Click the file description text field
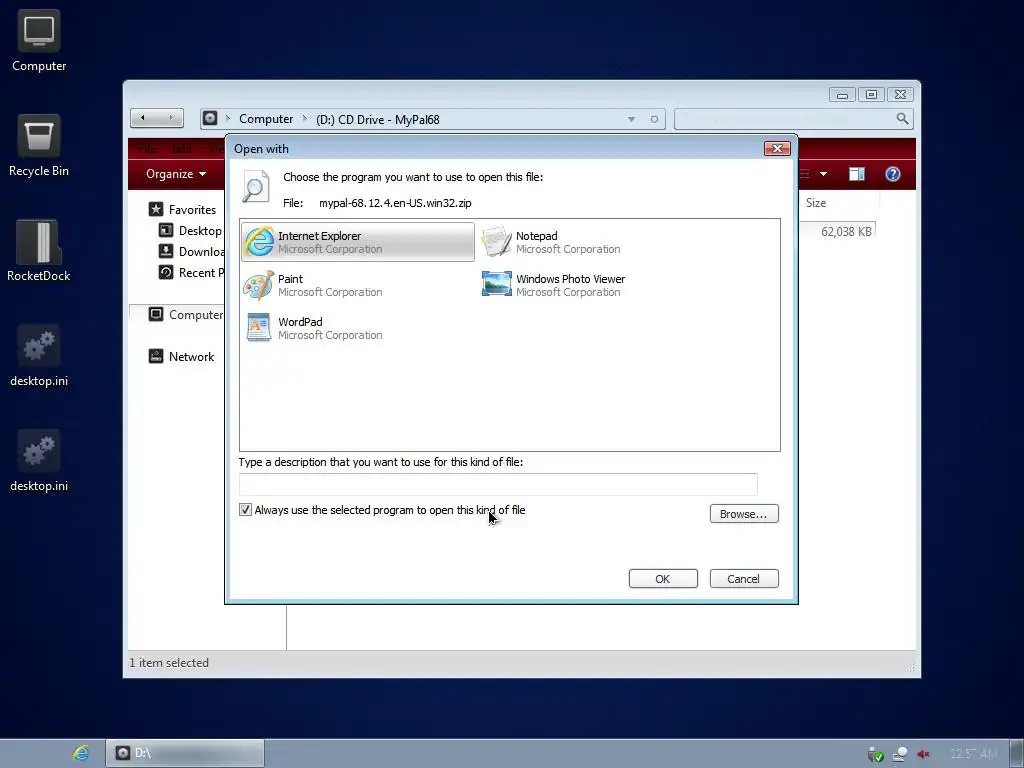This screenshot has width=1024, height=768. coord(498,485)
